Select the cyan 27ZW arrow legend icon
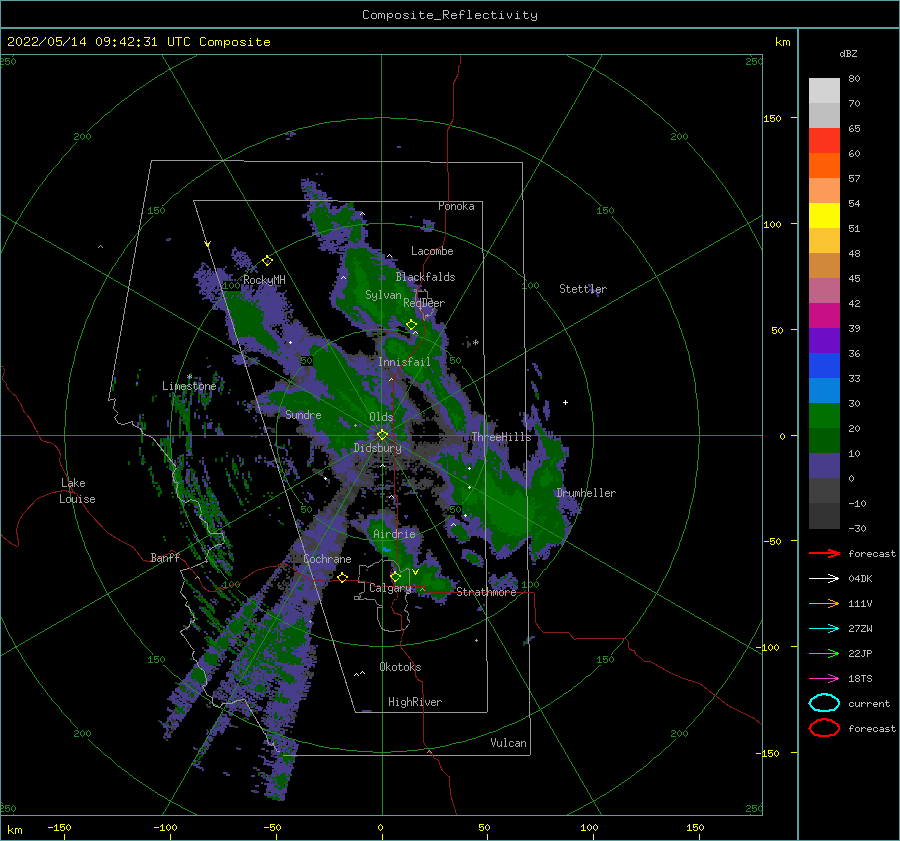 pos(824,629)
